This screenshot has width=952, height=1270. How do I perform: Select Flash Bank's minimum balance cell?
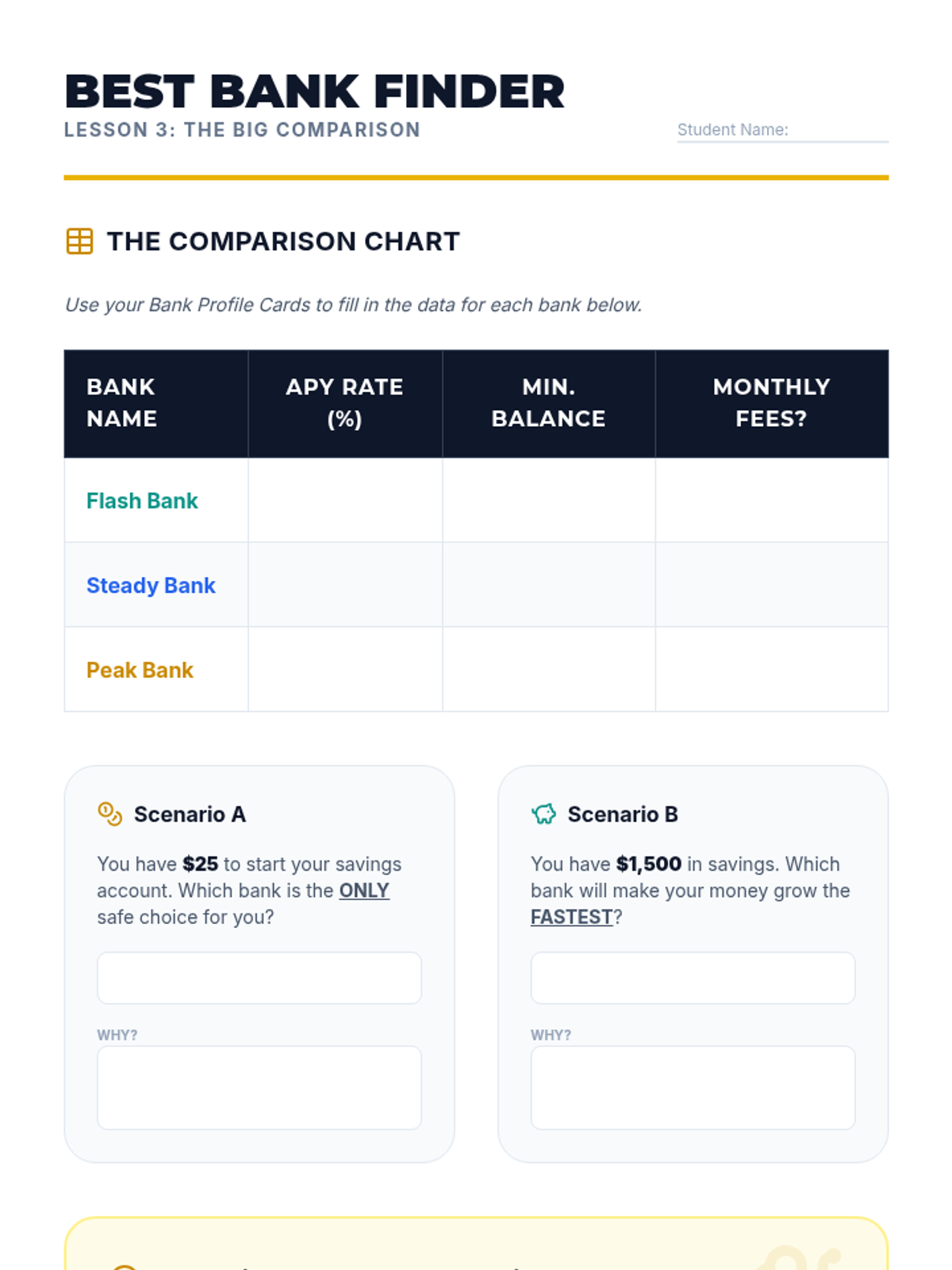coord(548,501)
